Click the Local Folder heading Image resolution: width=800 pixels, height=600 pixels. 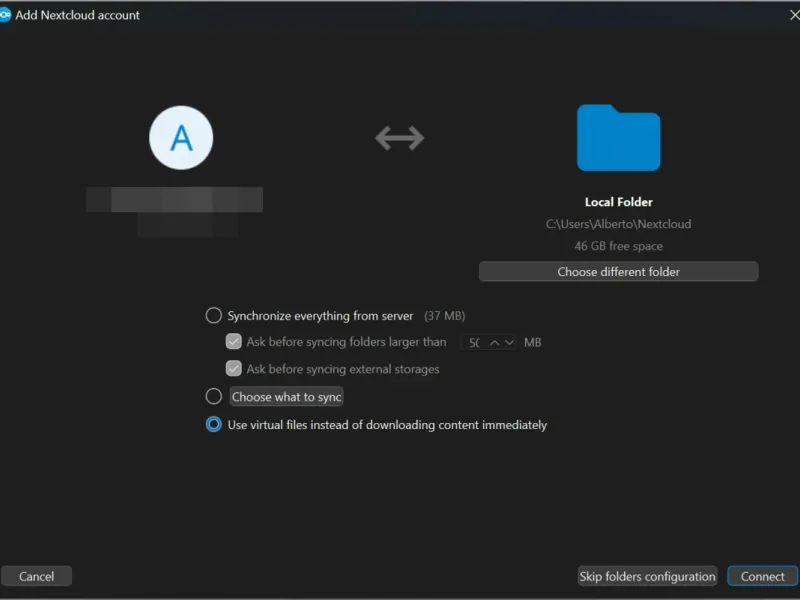point(618,202)
